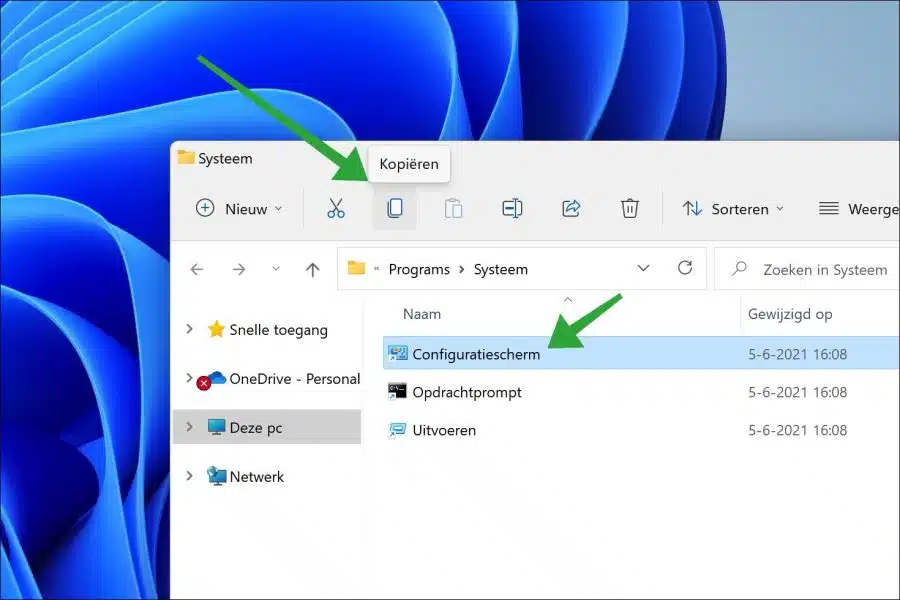Open recent locations chevron dropdown
The image size is (900, 600).
coord(276,269)
